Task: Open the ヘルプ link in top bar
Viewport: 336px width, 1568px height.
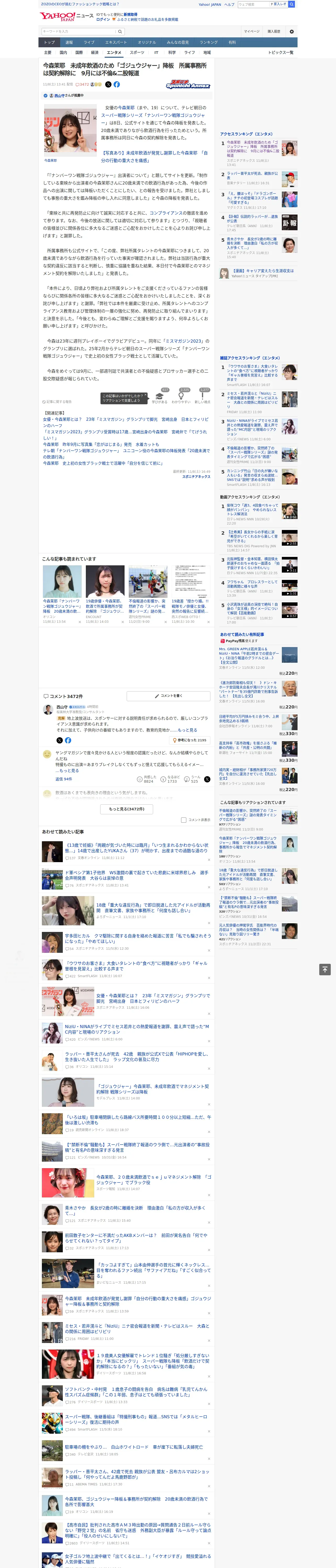Action: [229, 4]
